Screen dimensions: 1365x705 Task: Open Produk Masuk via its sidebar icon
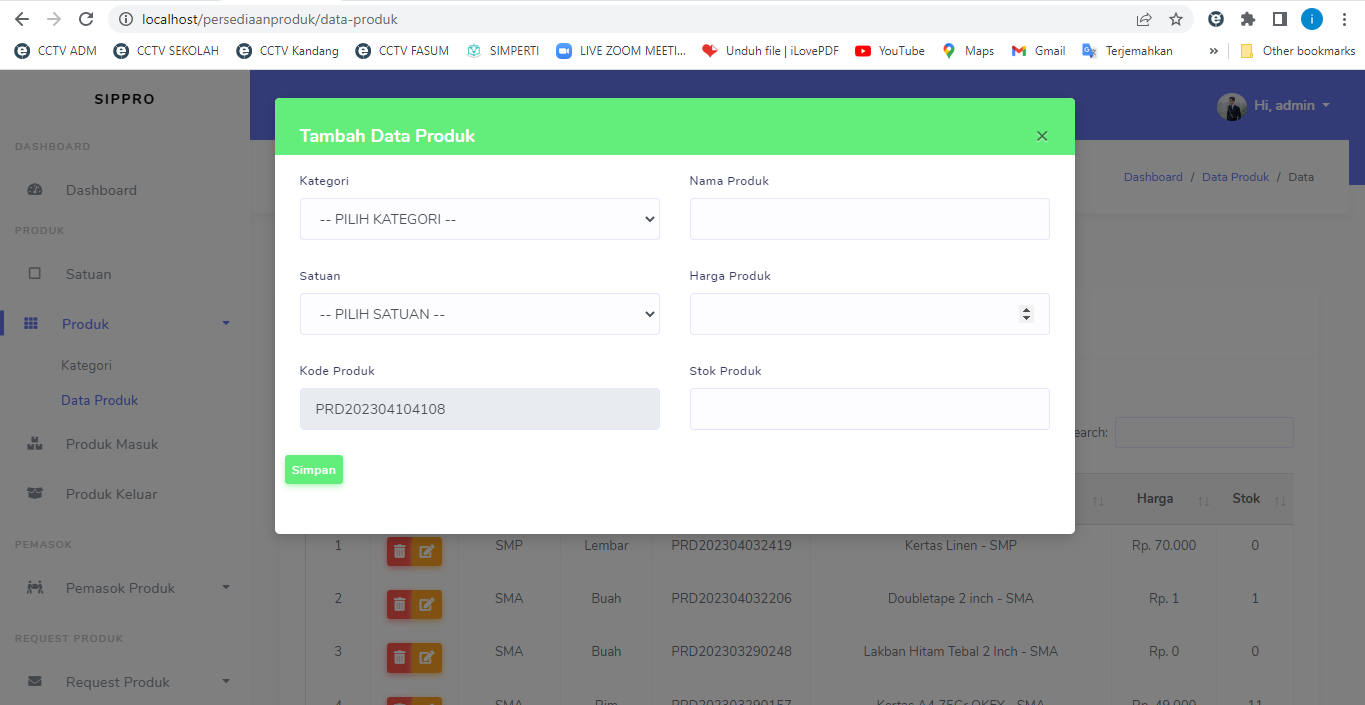[x=34, y=443]
